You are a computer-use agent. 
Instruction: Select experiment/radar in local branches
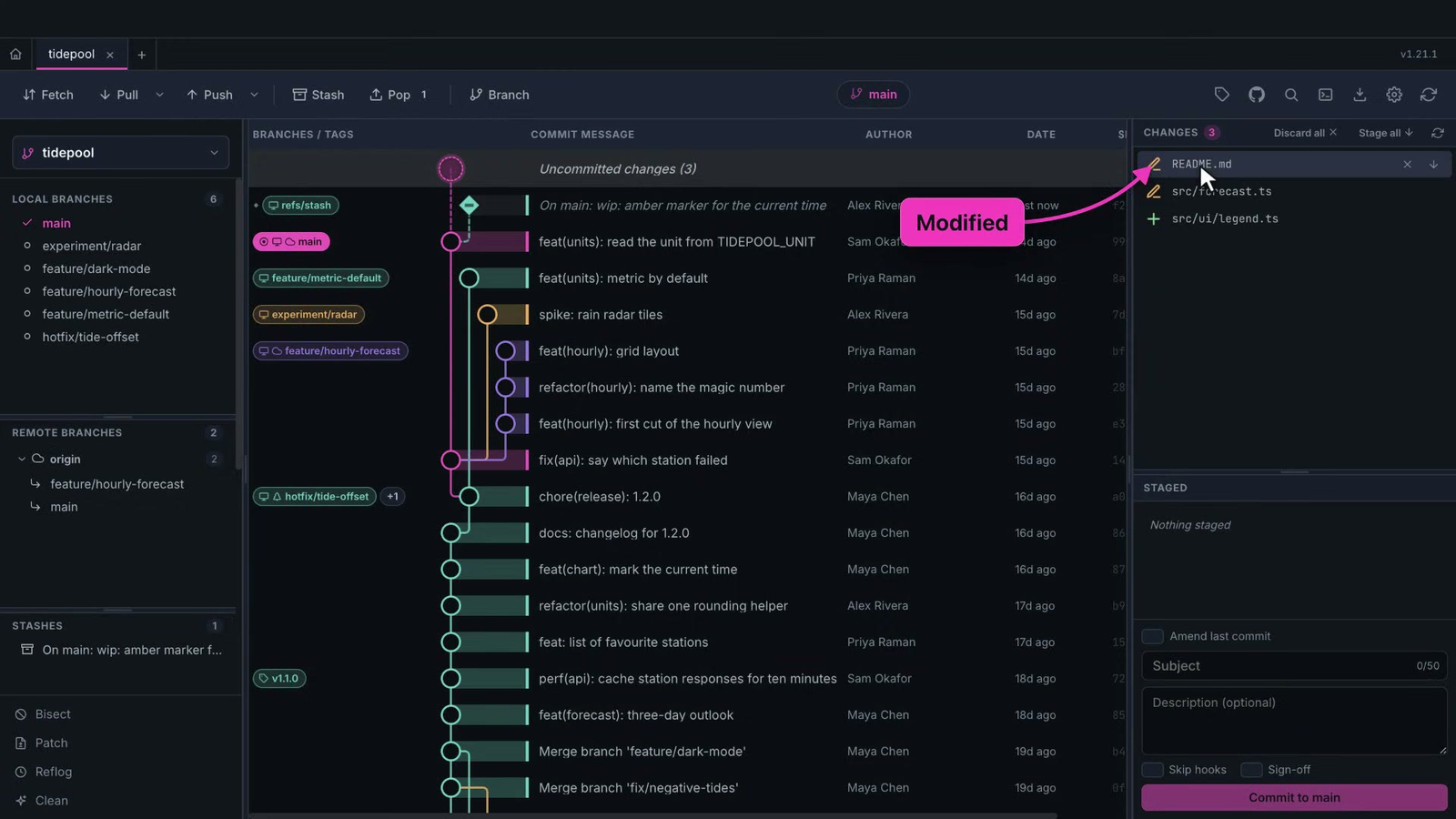coord(91,246)
